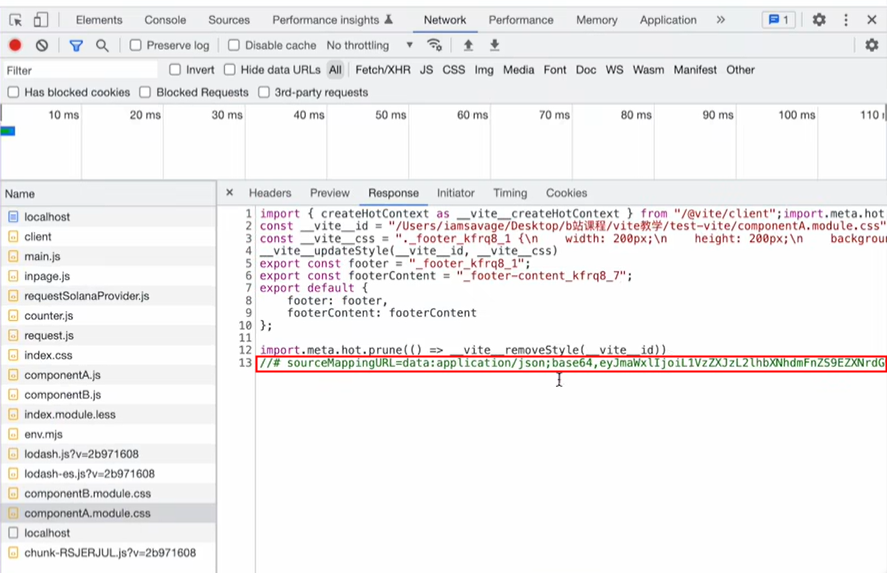
Task: Select componentB.module.css in the request list
Action: point(87,493)
